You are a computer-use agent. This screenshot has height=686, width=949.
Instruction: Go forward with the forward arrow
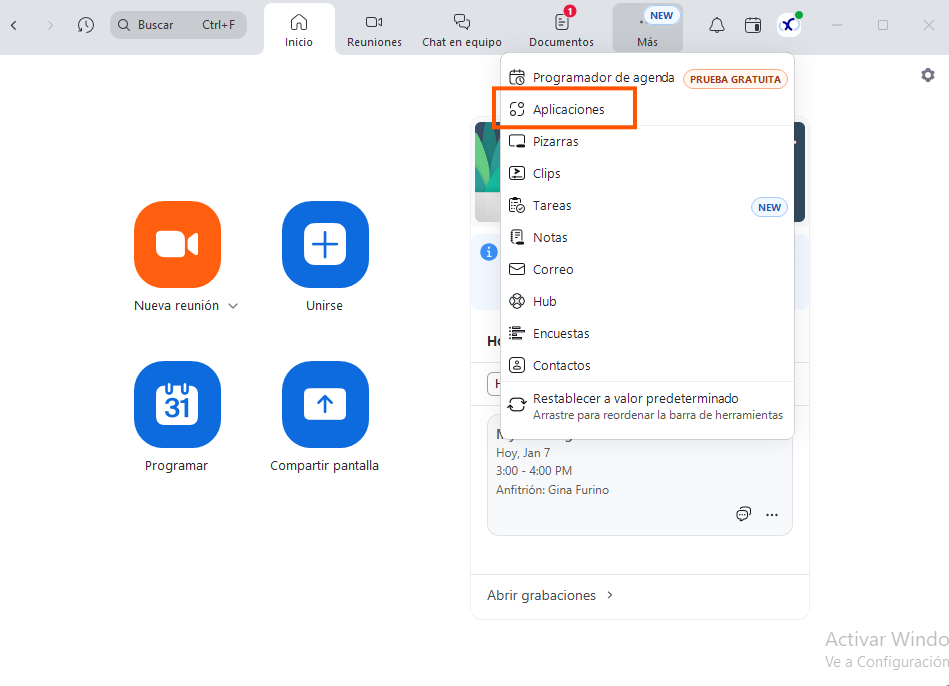[50, 25]
